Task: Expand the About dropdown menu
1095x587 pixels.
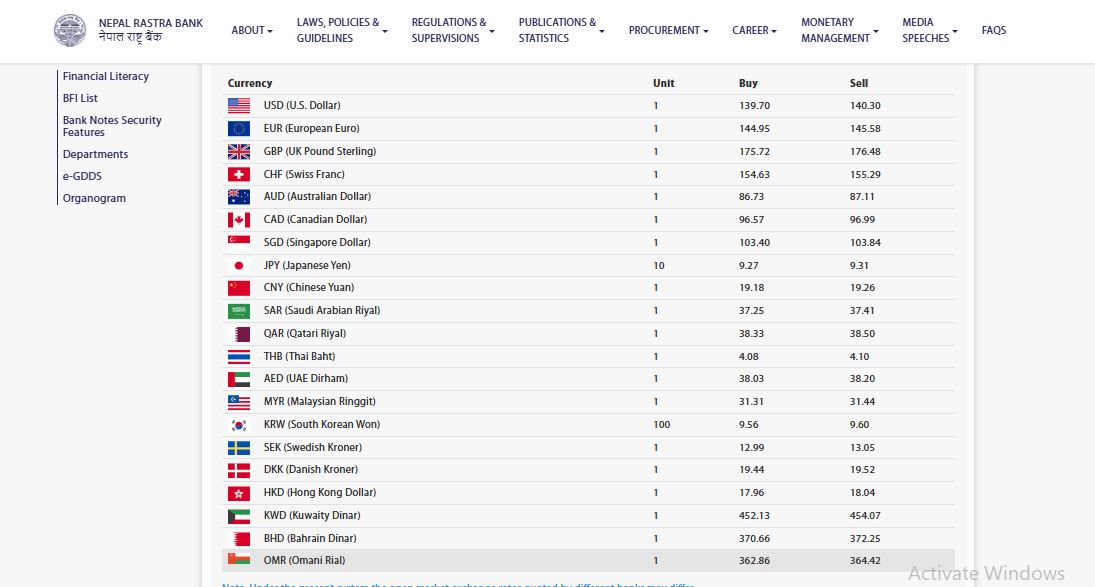Action: tap(251, 30)
